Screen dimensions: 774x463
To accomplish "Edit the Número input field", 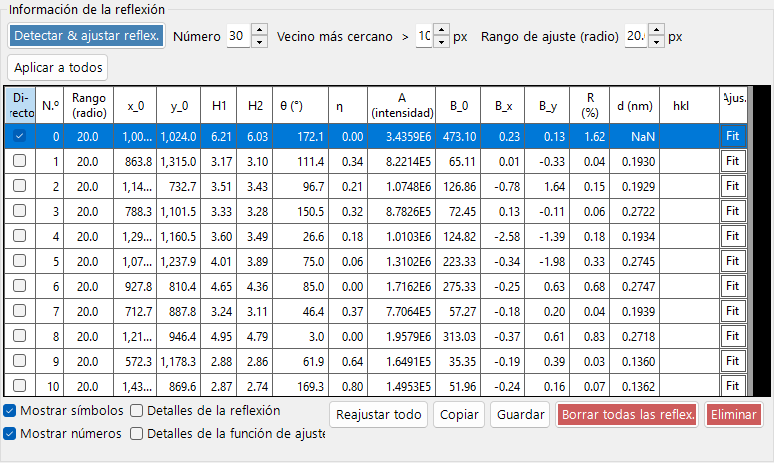I will pyautogui.click(x=239, y=36).
